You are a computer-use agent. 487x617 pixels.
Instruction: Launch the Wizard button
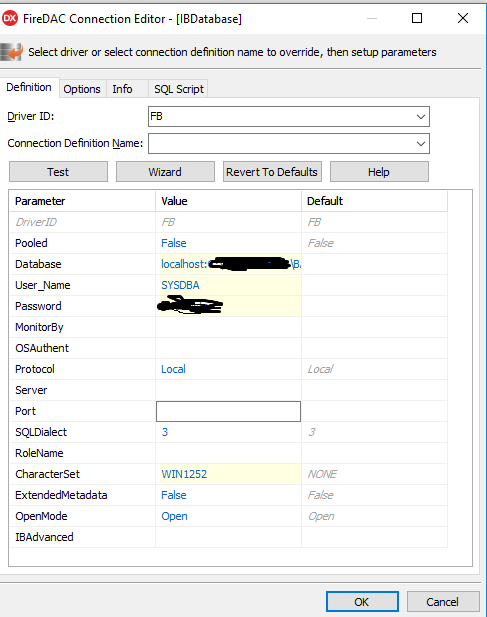point(165,172)
